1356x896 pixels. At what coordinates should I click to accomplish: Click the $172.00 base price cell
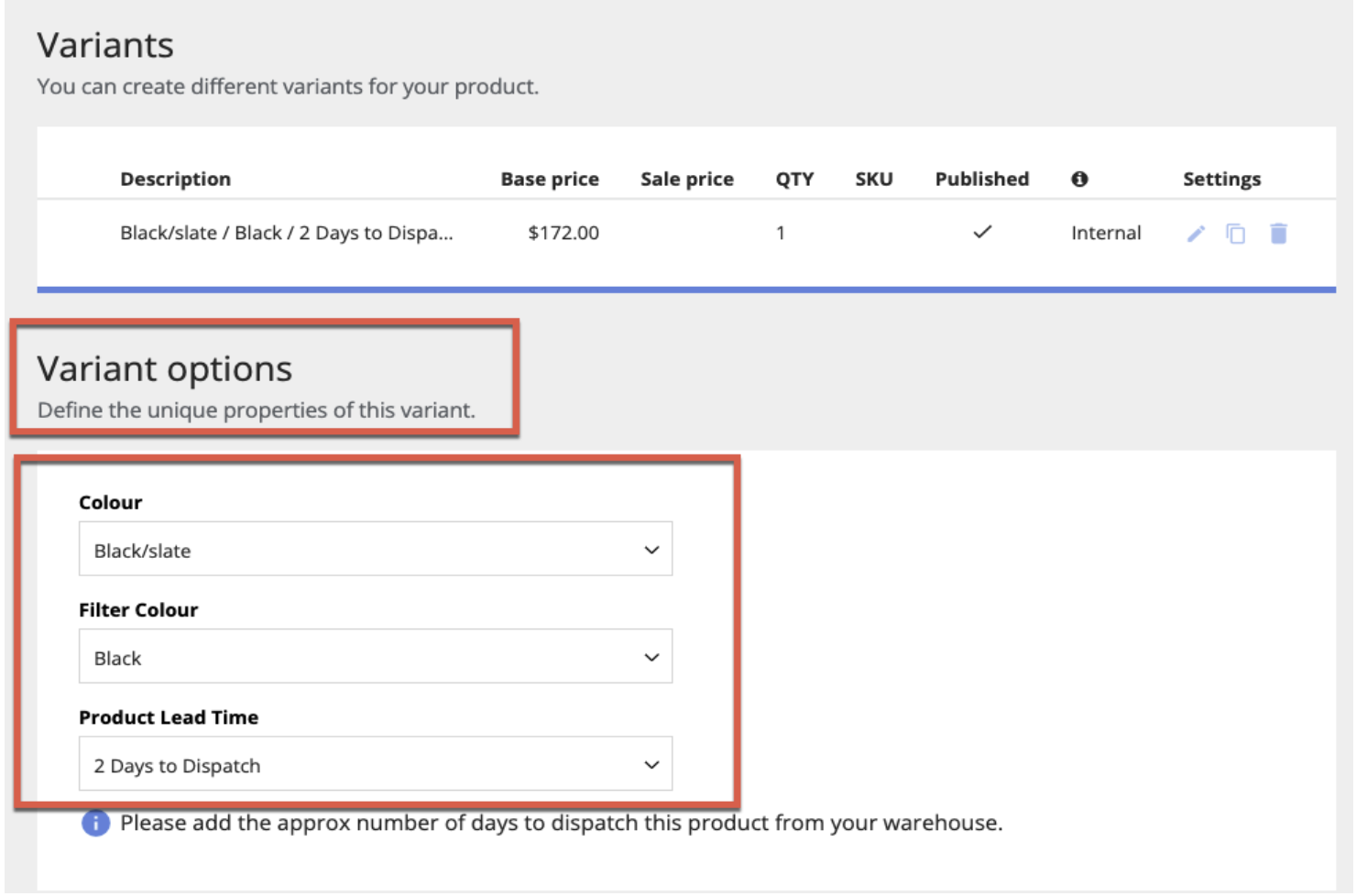click(563, 233)
